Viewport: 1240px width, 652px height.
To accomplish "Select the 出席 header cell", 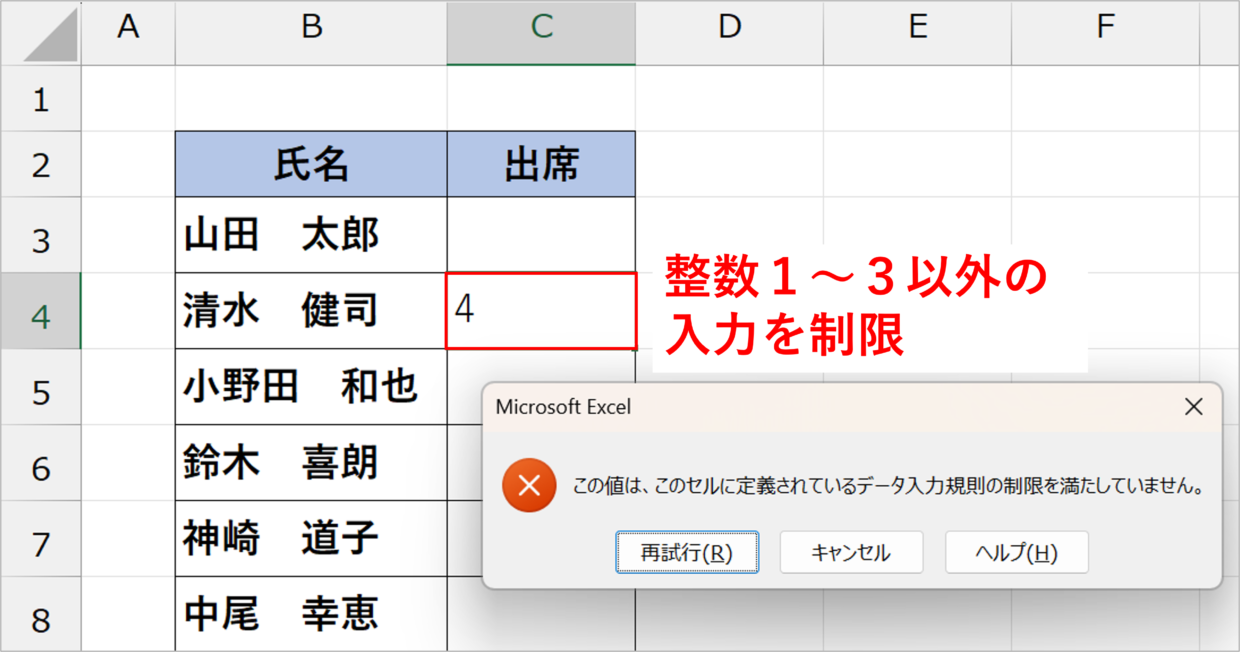I will point(541,164).
